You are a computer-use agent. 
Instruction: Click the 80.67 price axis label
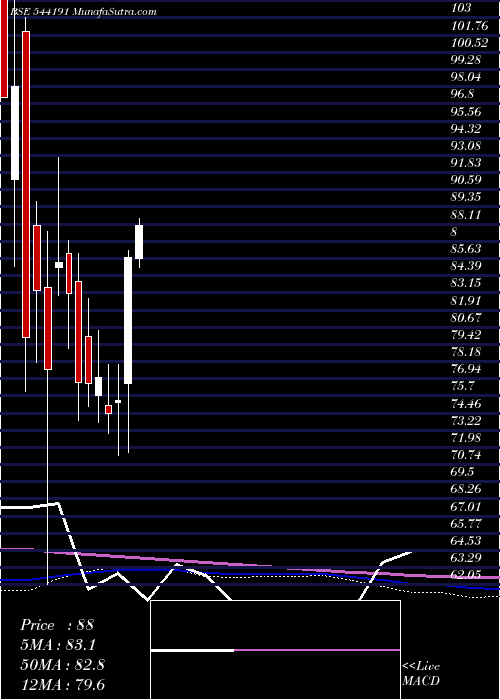click(x=466, y=317)
